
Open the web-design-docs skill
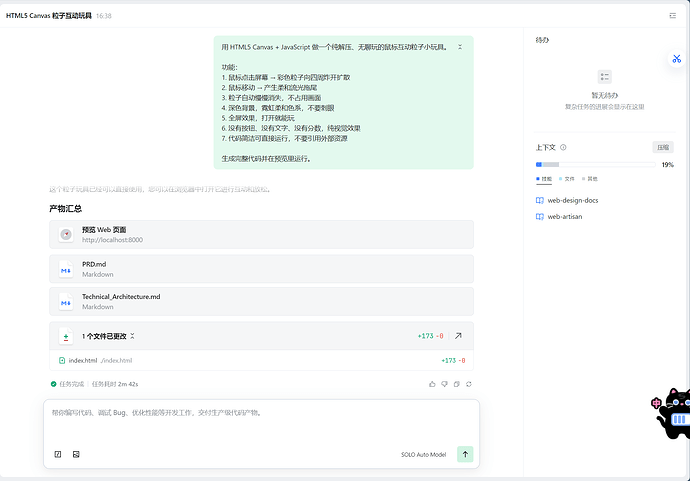click(x=573, y=200)
